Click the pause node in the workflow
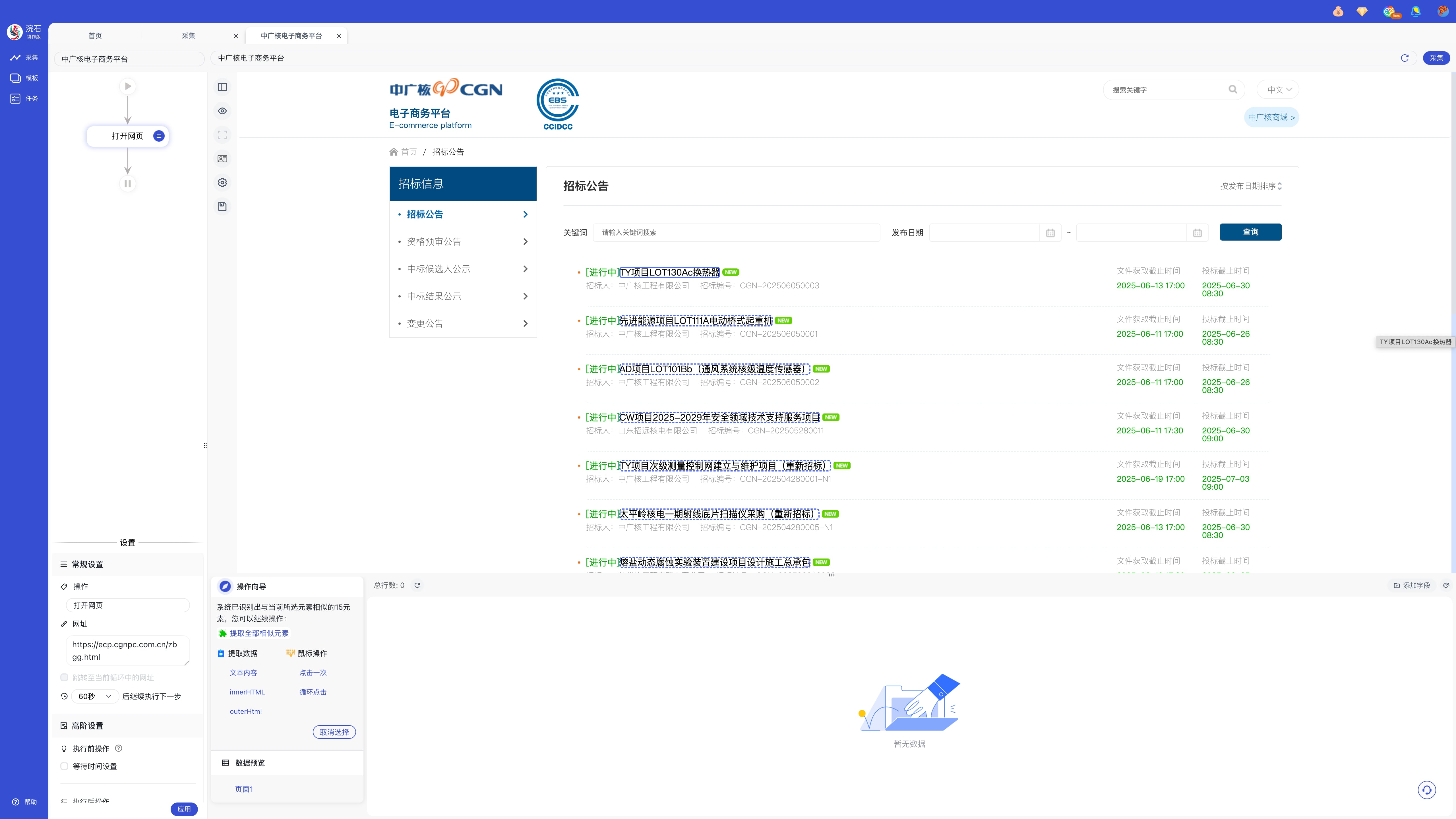 pos(128,184)
